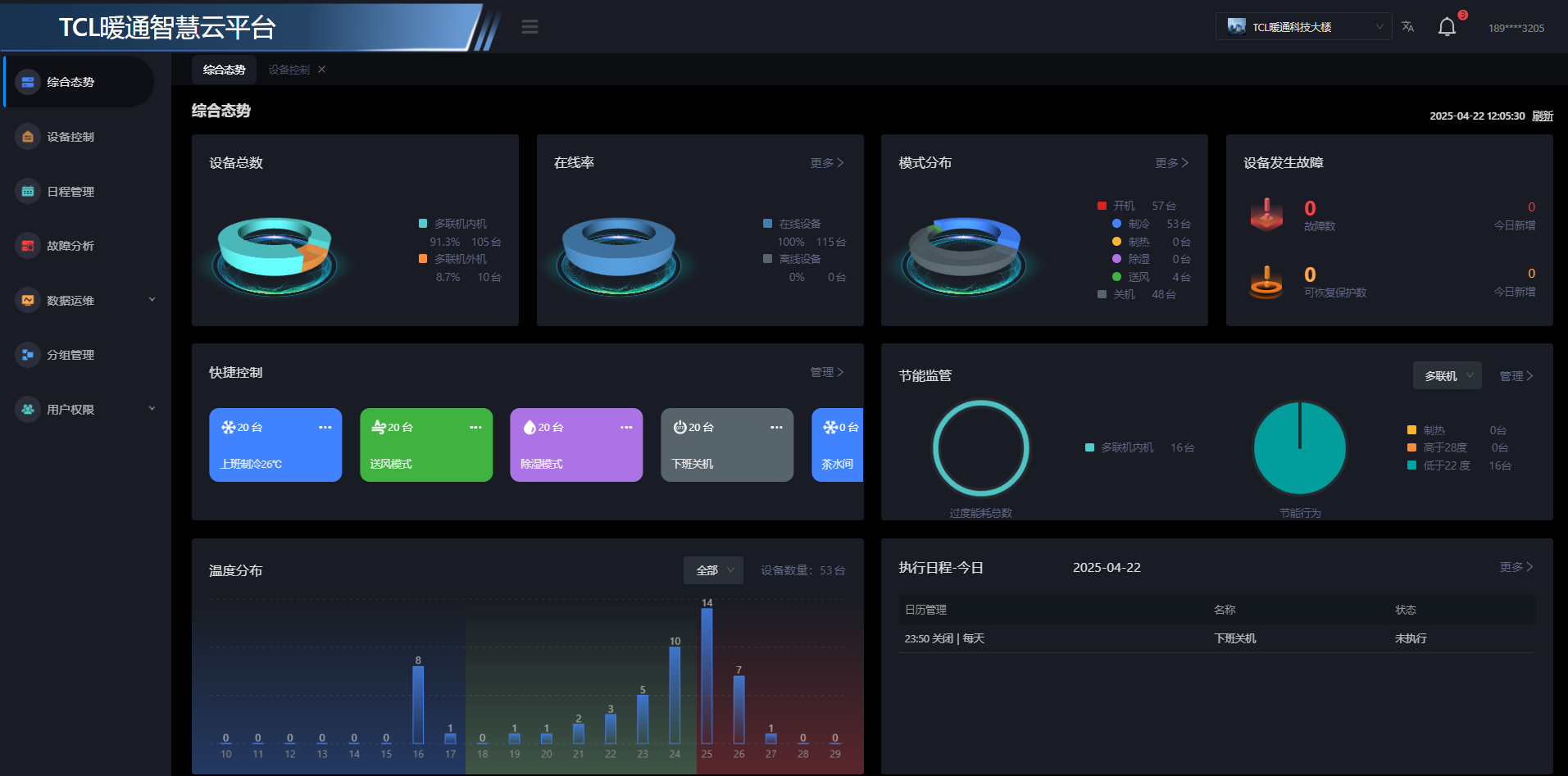Expand the 数据运维 sidebar submenu
Image resolution: width=1568 pixels, height=776 pixels.
pyautogui.click(x=152, y=300)
